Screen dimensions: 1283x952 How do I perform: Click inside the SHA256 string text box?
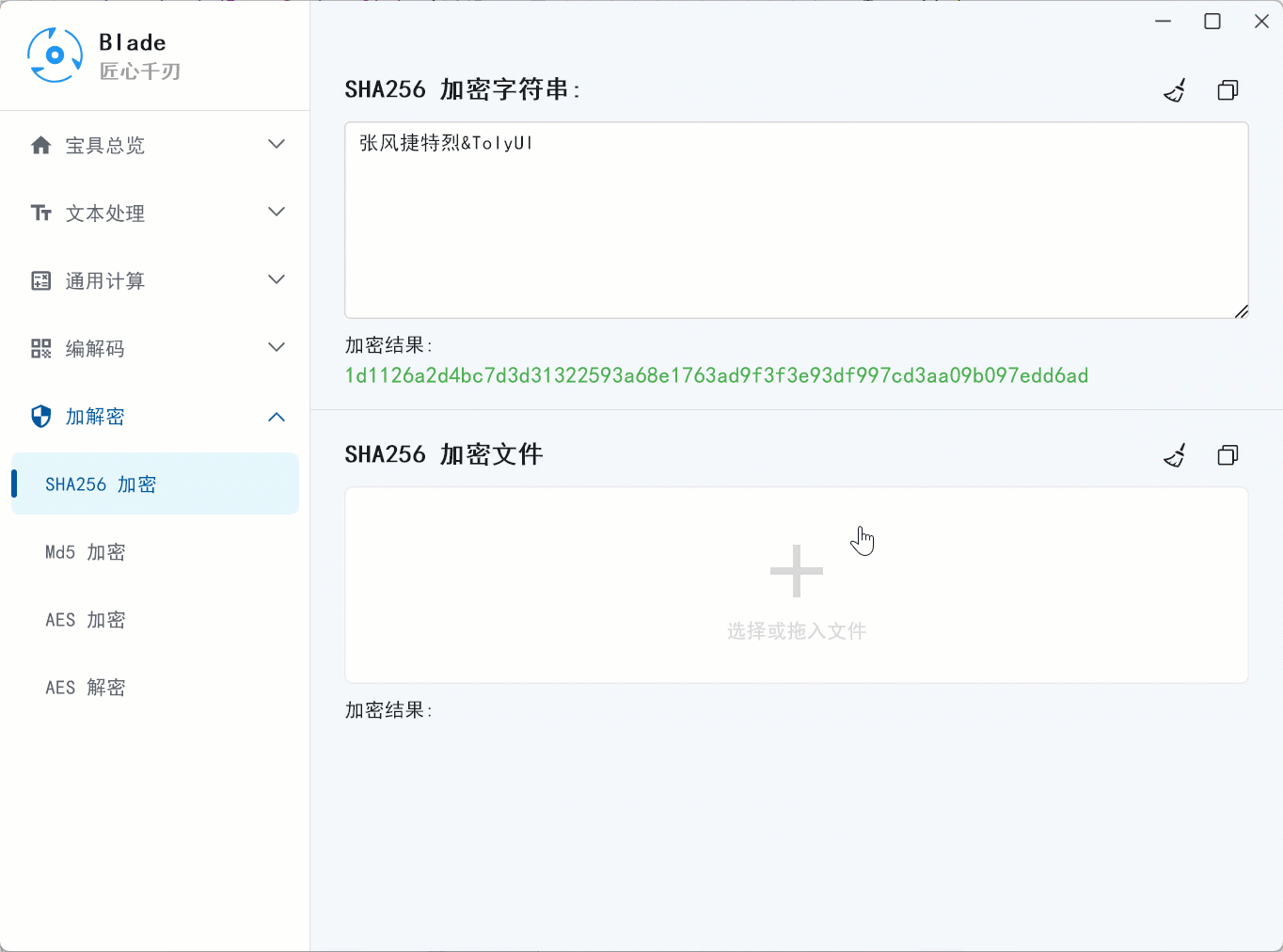pos(796,220)
